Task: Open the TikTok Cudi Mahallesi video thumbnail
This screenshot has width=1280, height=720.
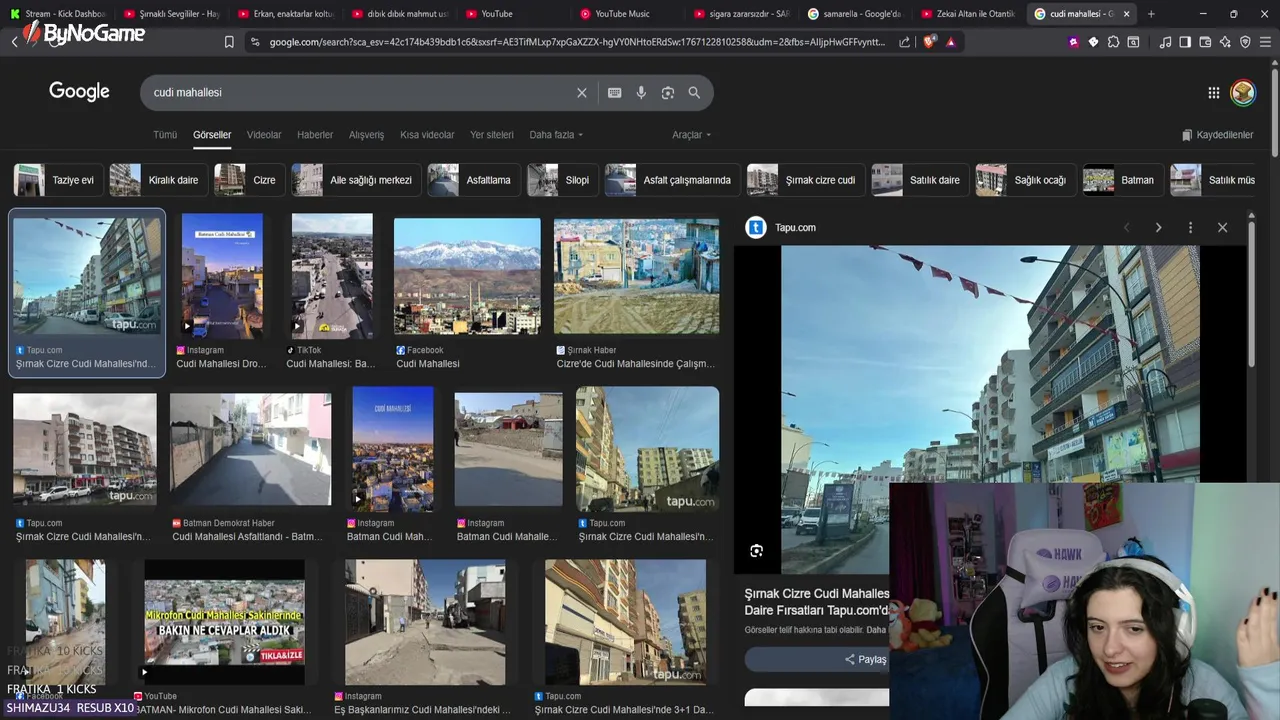Action: pos(332,276)
